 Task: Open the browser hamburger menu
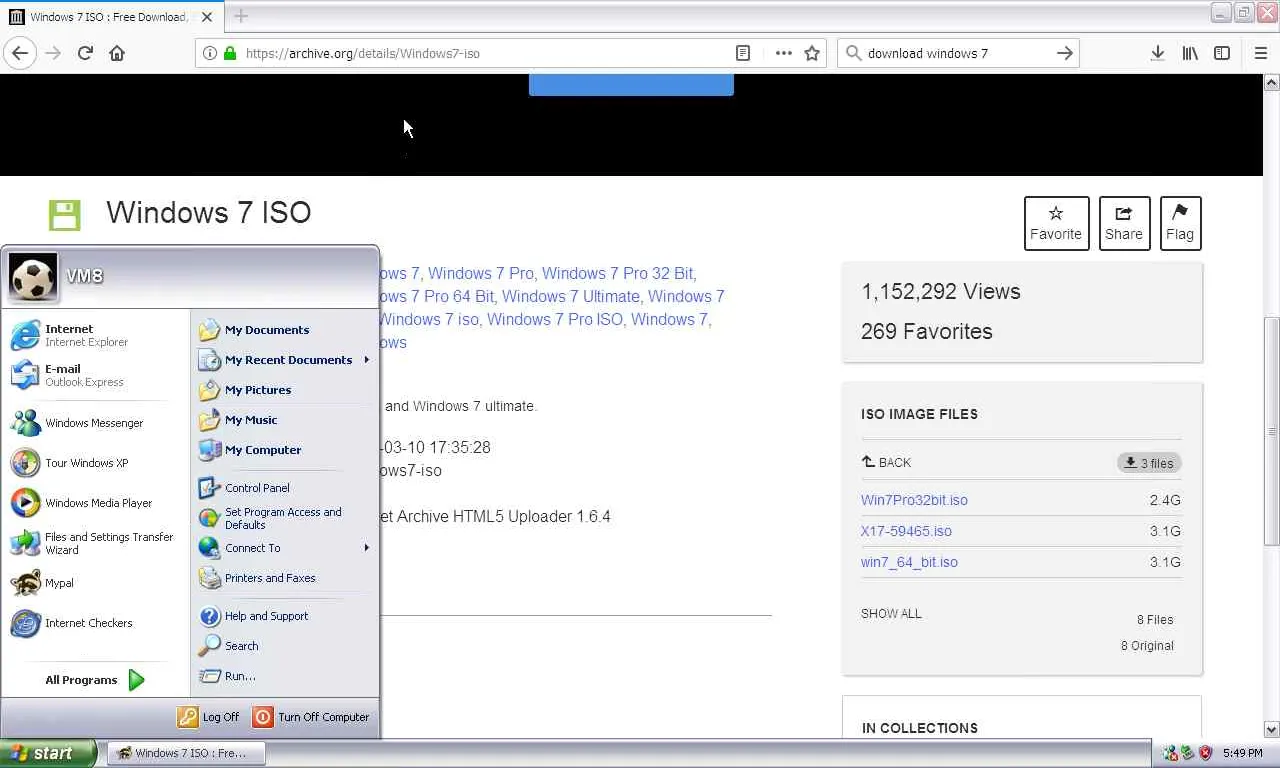point(1260,53)
